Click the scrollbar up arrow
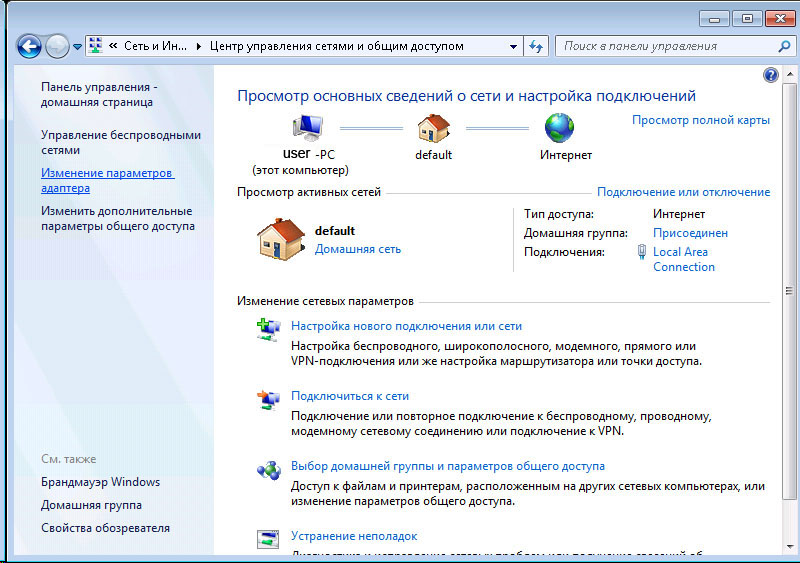Screen dimensions: 800x563 [789, 75]
